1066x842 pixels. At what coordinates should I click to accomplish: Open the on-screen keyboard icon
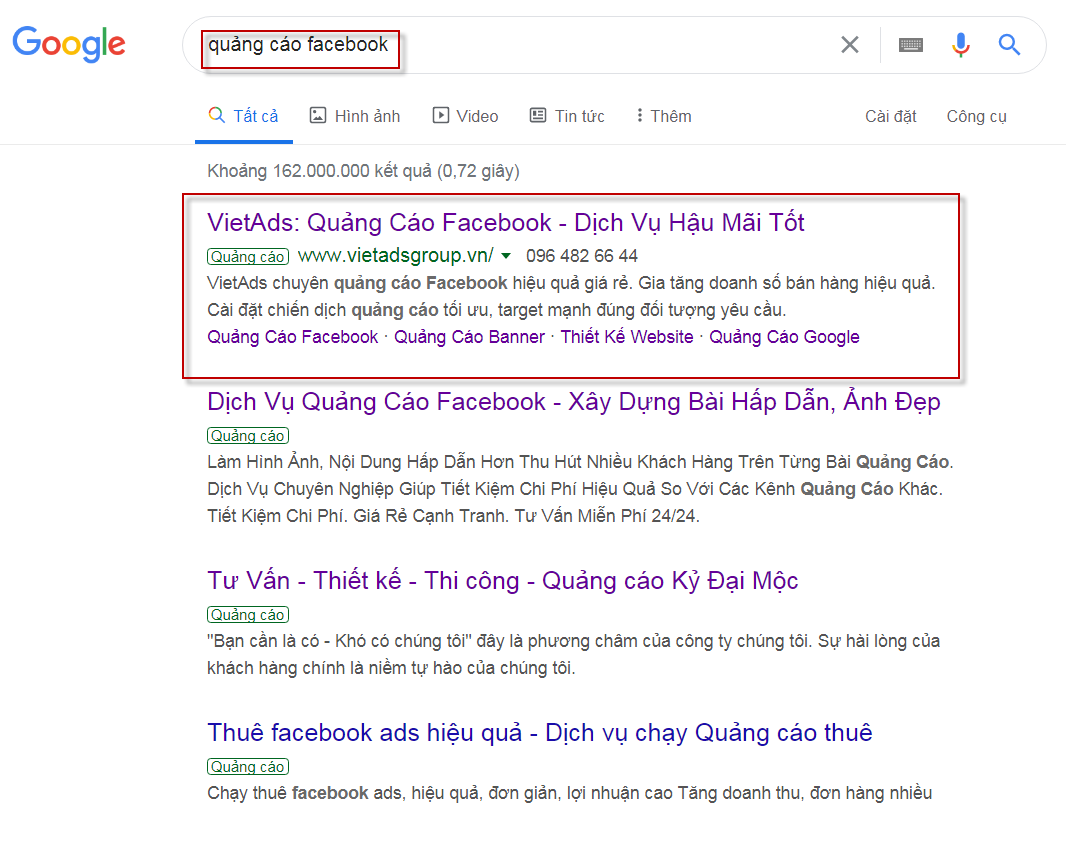pyautogui.click(x=910, y=44)
